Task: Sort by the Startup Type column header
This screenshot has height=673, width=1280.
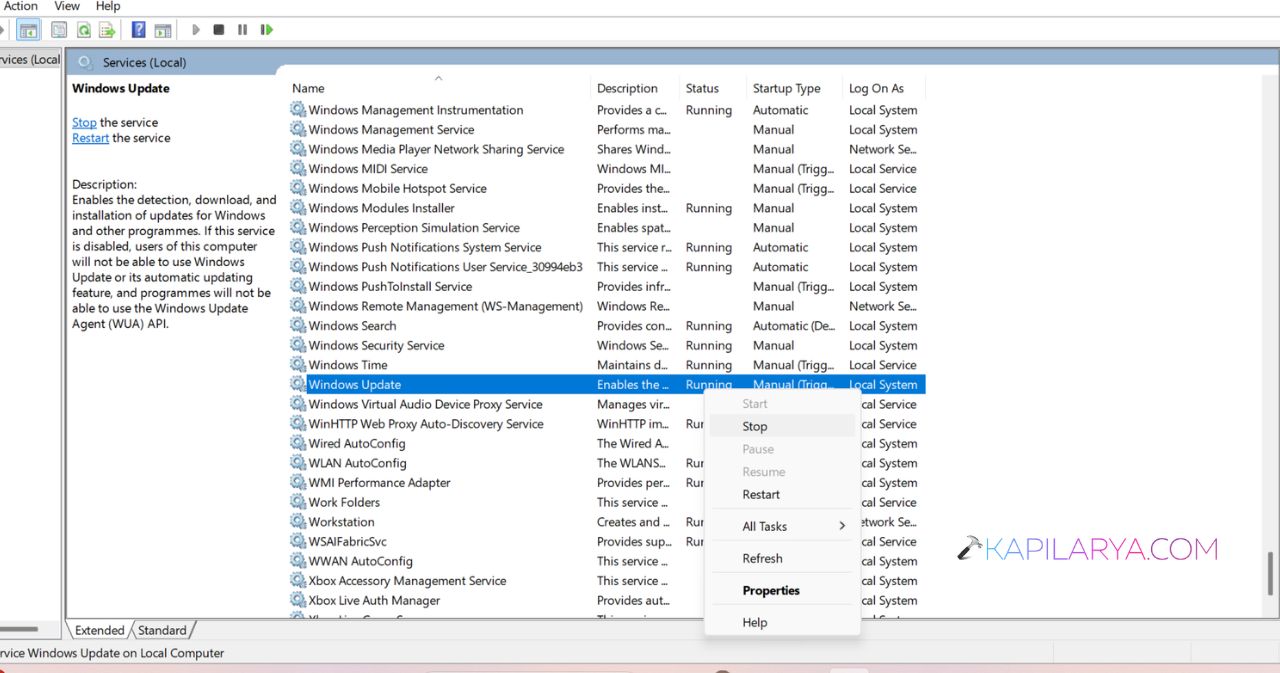Action: point(794,88)
